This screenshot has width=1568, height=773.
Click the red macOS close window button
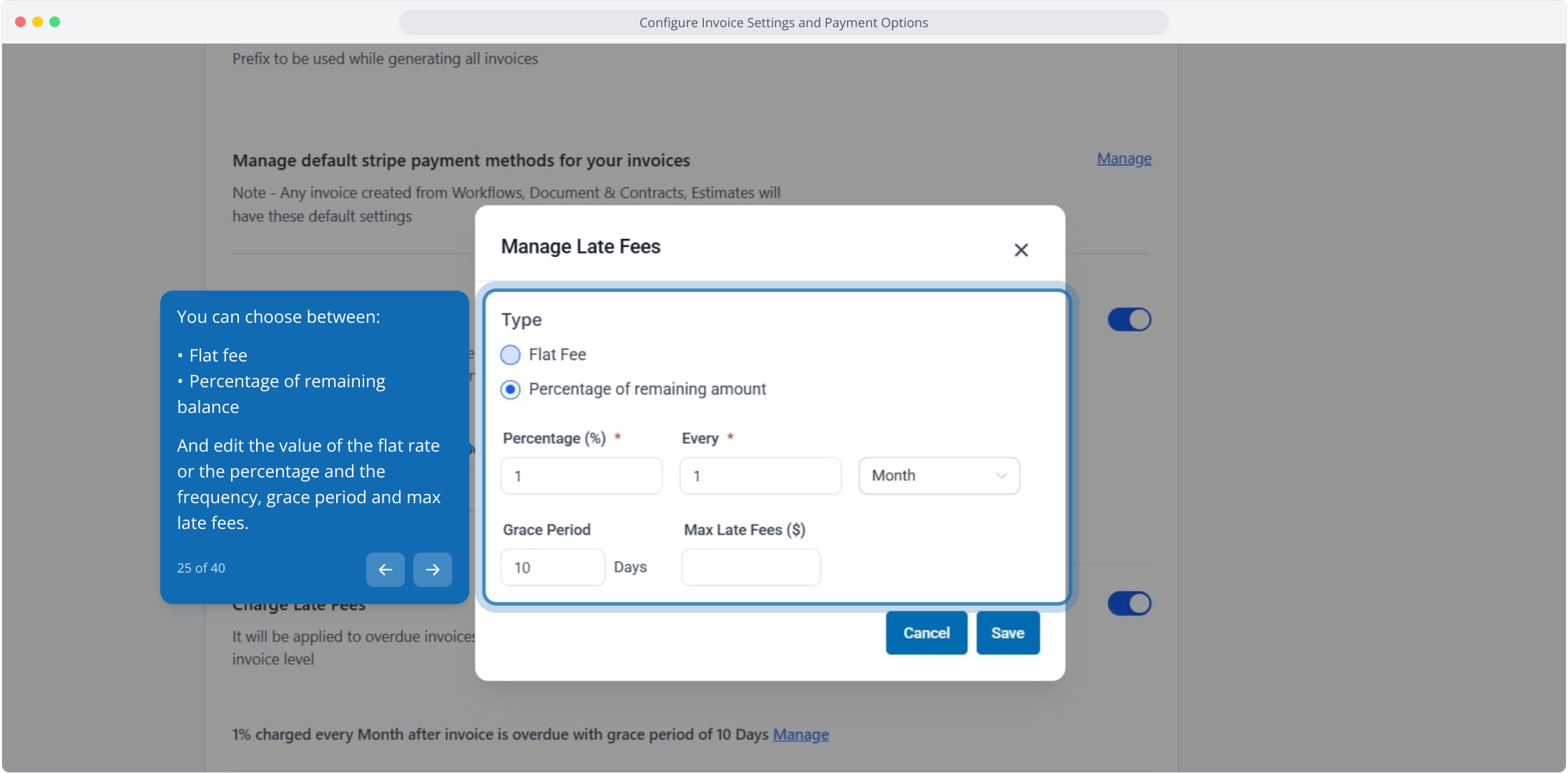pos(20,22)
